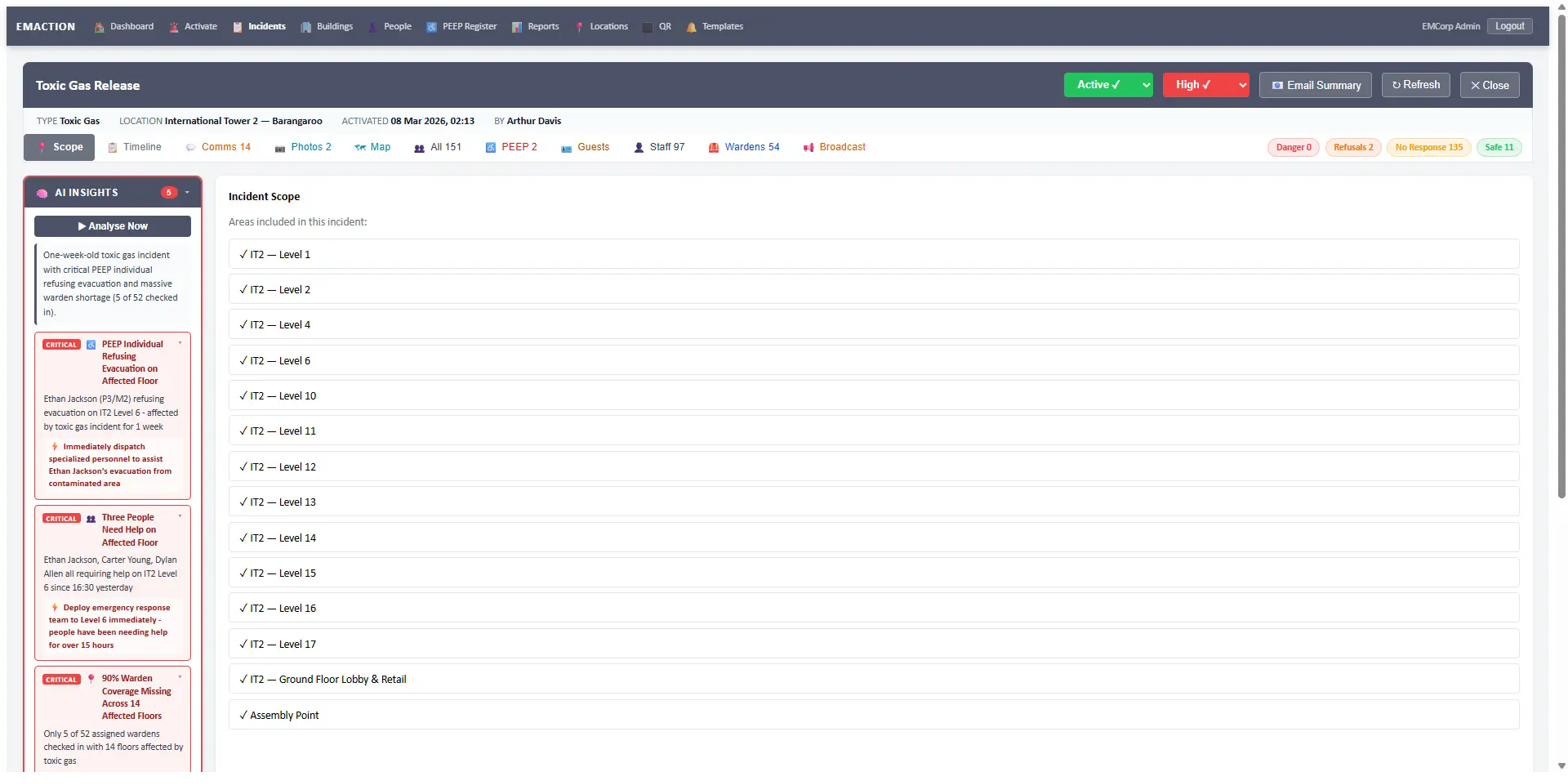Click people icon in Three People Need Help card
This screenshot has height=784, width=1568.
[x=91, y=518]
